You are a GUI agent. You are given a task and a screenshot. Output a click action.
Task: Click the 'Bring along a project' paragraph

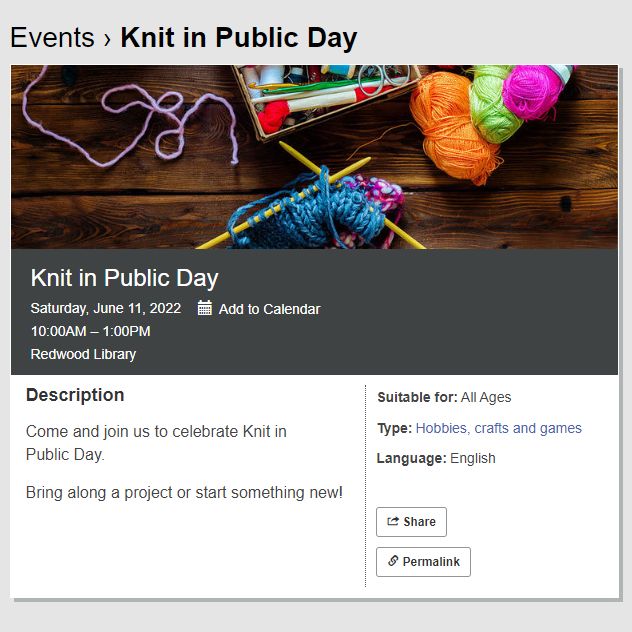tap(184, 493)
